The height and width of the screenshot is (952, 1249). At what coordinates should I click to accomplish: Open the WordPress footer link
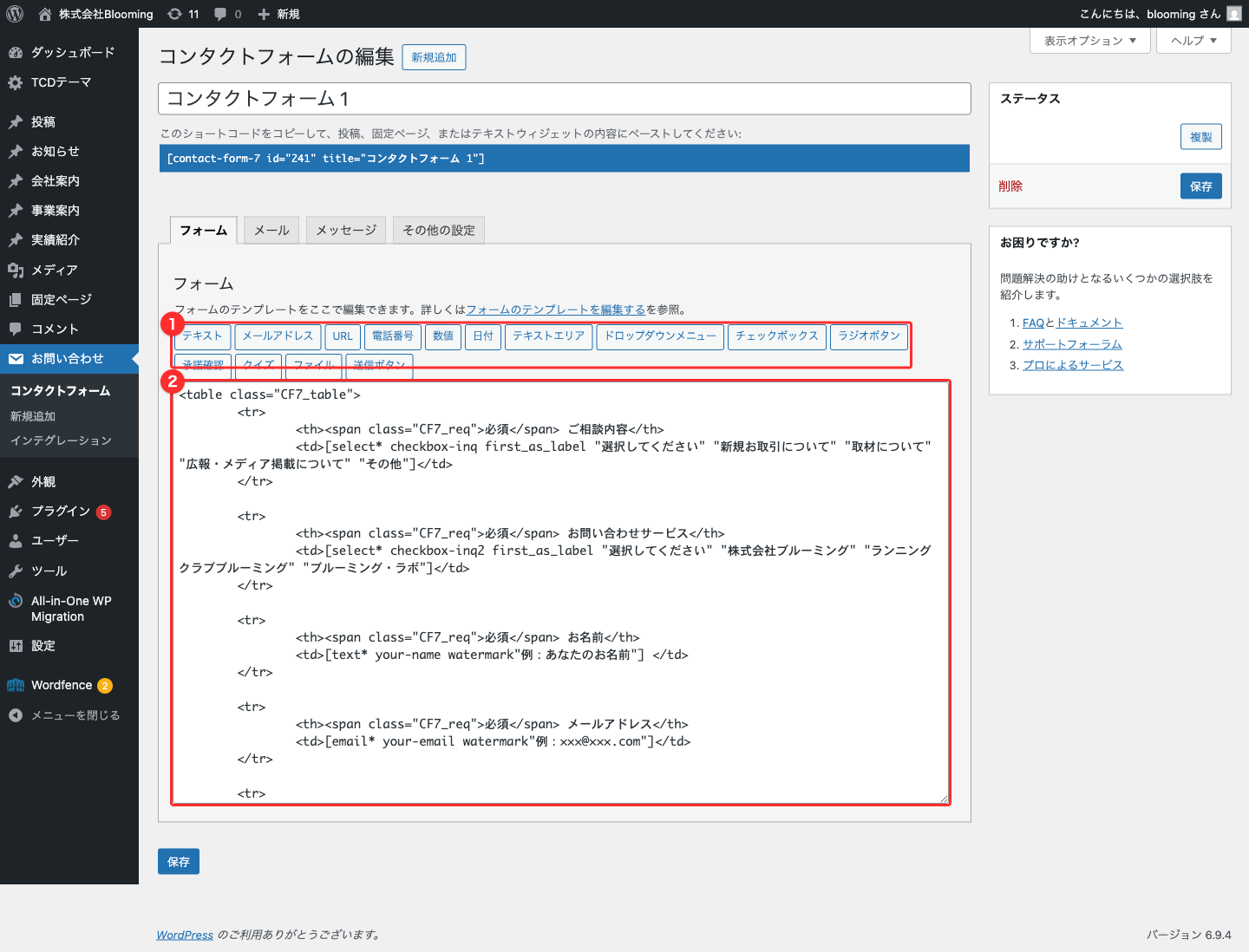185,935
